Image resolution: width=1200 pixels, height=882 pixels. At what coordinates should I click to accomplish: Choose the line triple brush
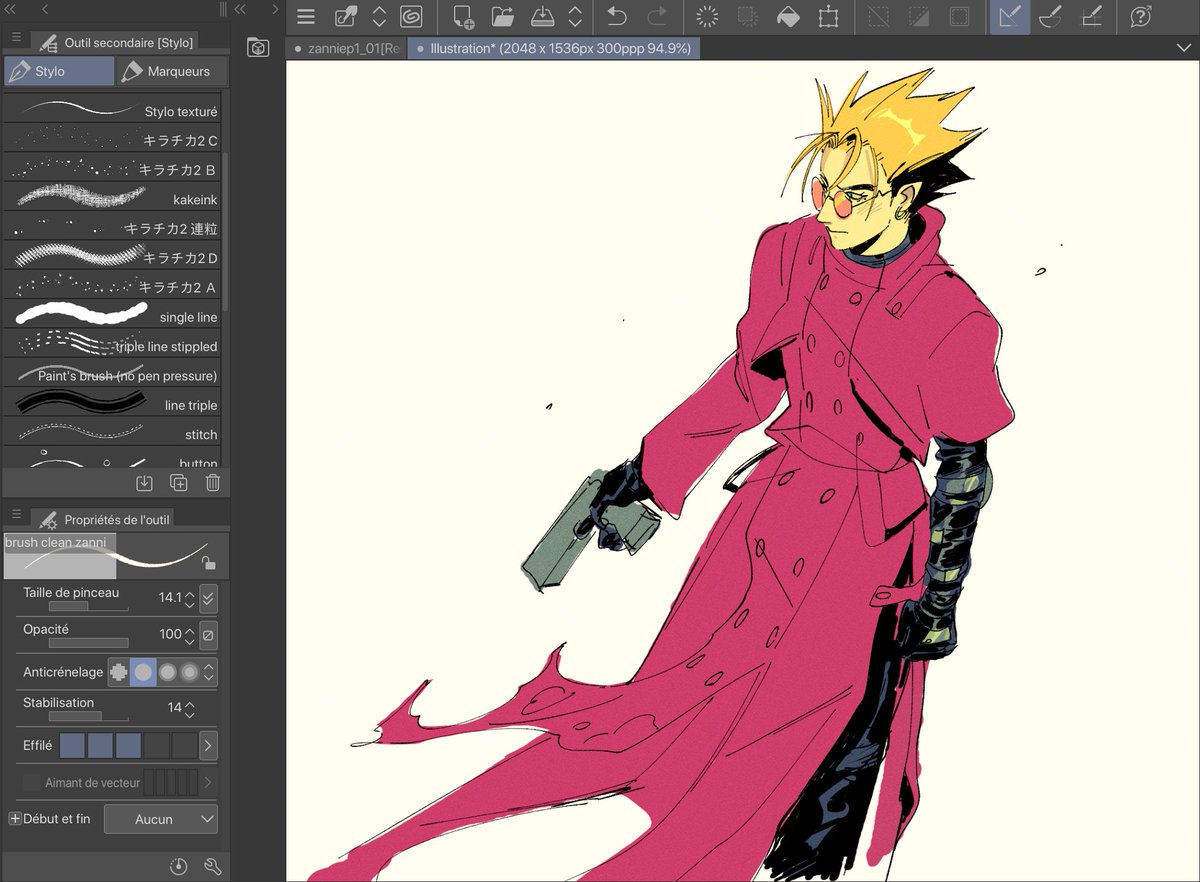[x=112, y=404]
